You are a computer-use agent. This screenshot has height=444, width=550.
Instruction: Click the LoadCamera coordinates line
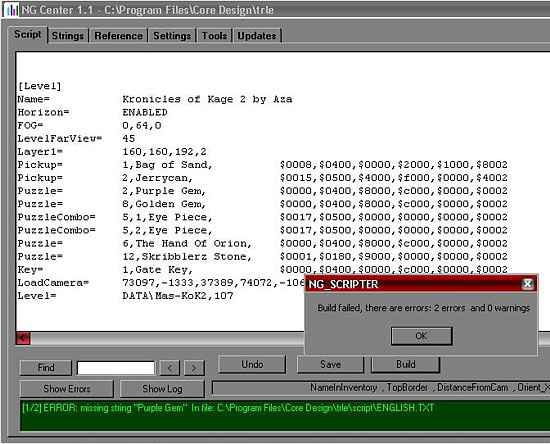[x=213, y=283]
